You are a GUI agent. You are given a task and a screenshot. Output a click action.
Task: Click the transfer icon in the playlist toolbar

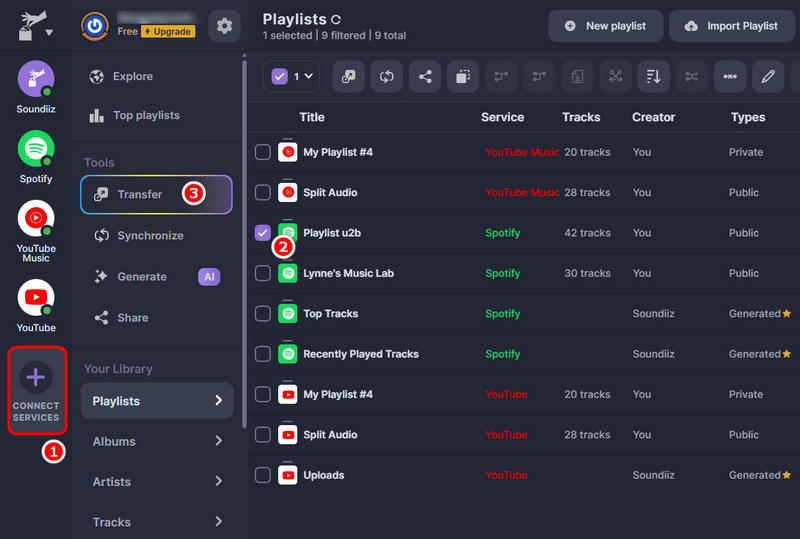point(348,77)
